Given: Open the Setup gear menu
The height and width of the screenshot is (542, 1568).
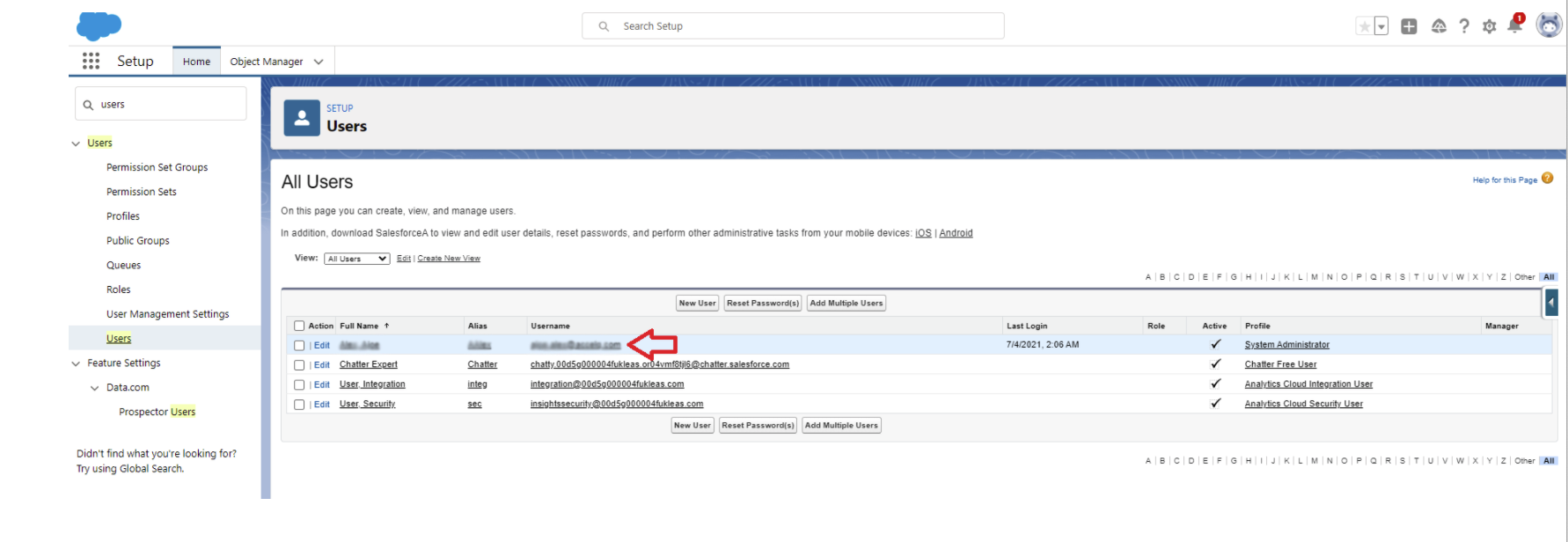Looking at the screenshot, I should click(x=1489, y=26).
